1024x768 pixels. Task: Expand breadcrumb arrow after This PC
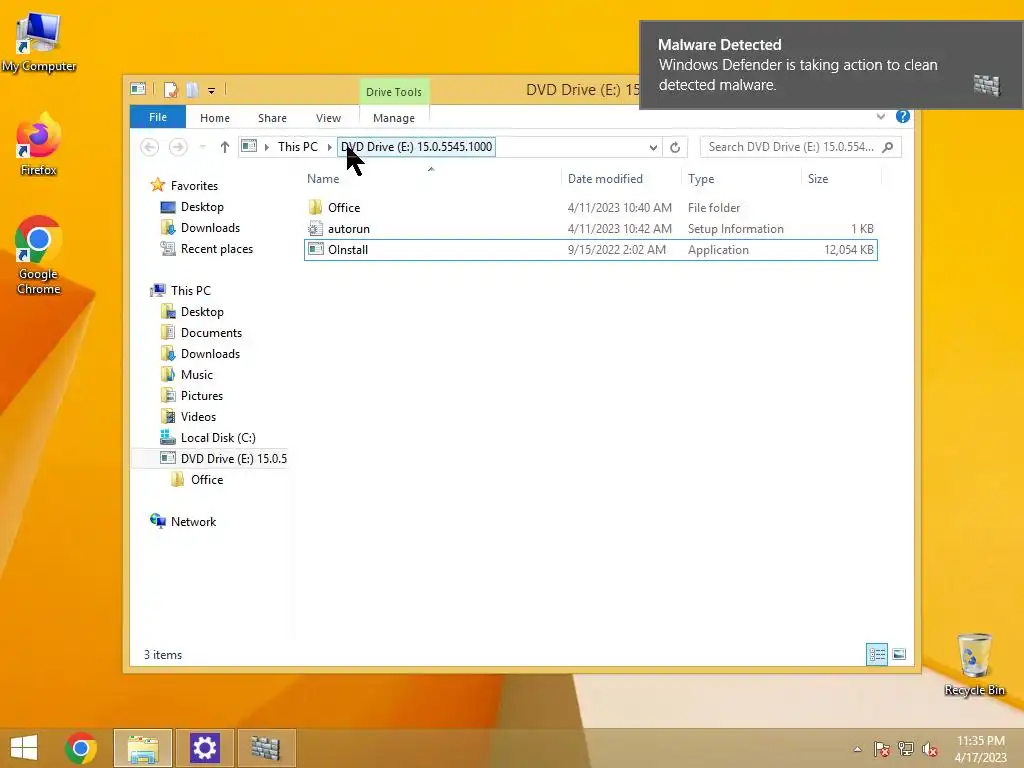pos(329,147)
